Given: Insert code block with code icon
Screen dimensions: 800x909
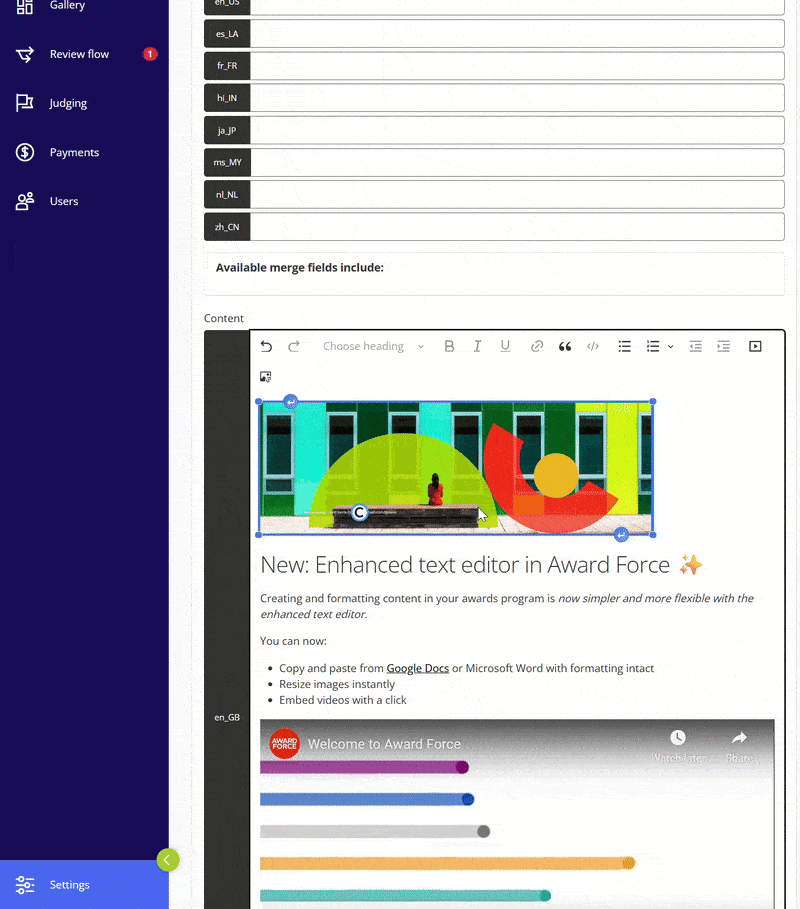Looking at the screenshot, I should (593, 347).
